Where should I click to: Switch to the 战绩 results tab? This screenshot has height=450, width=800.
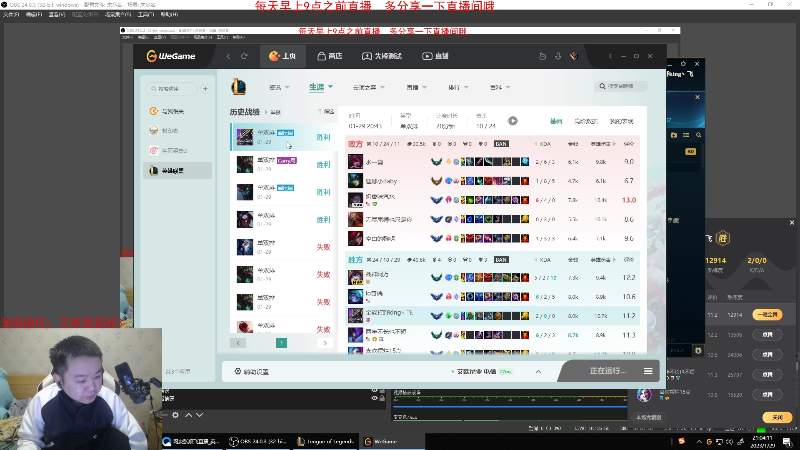click(x=556, y=121)
